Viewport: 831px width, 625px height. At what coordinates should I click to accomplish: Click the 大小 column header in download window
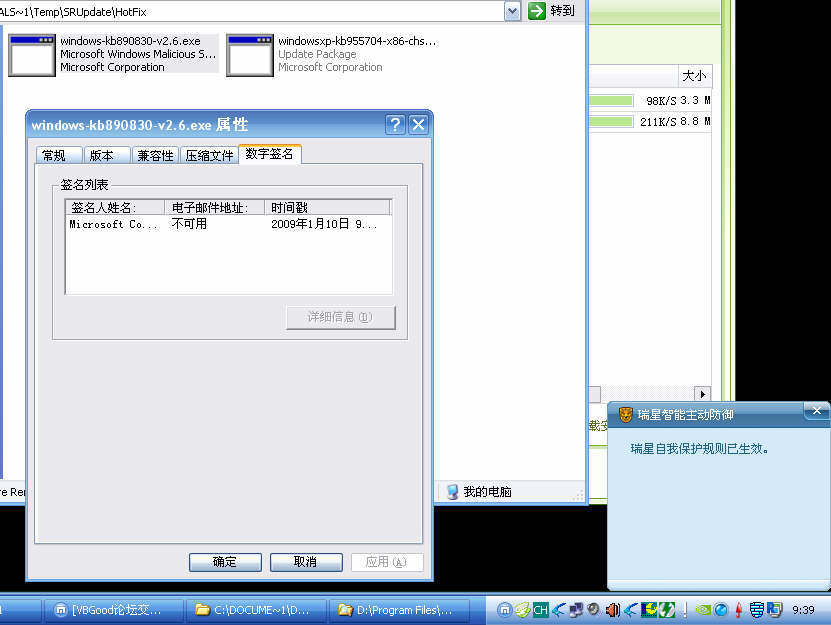(x=694, y=76)
